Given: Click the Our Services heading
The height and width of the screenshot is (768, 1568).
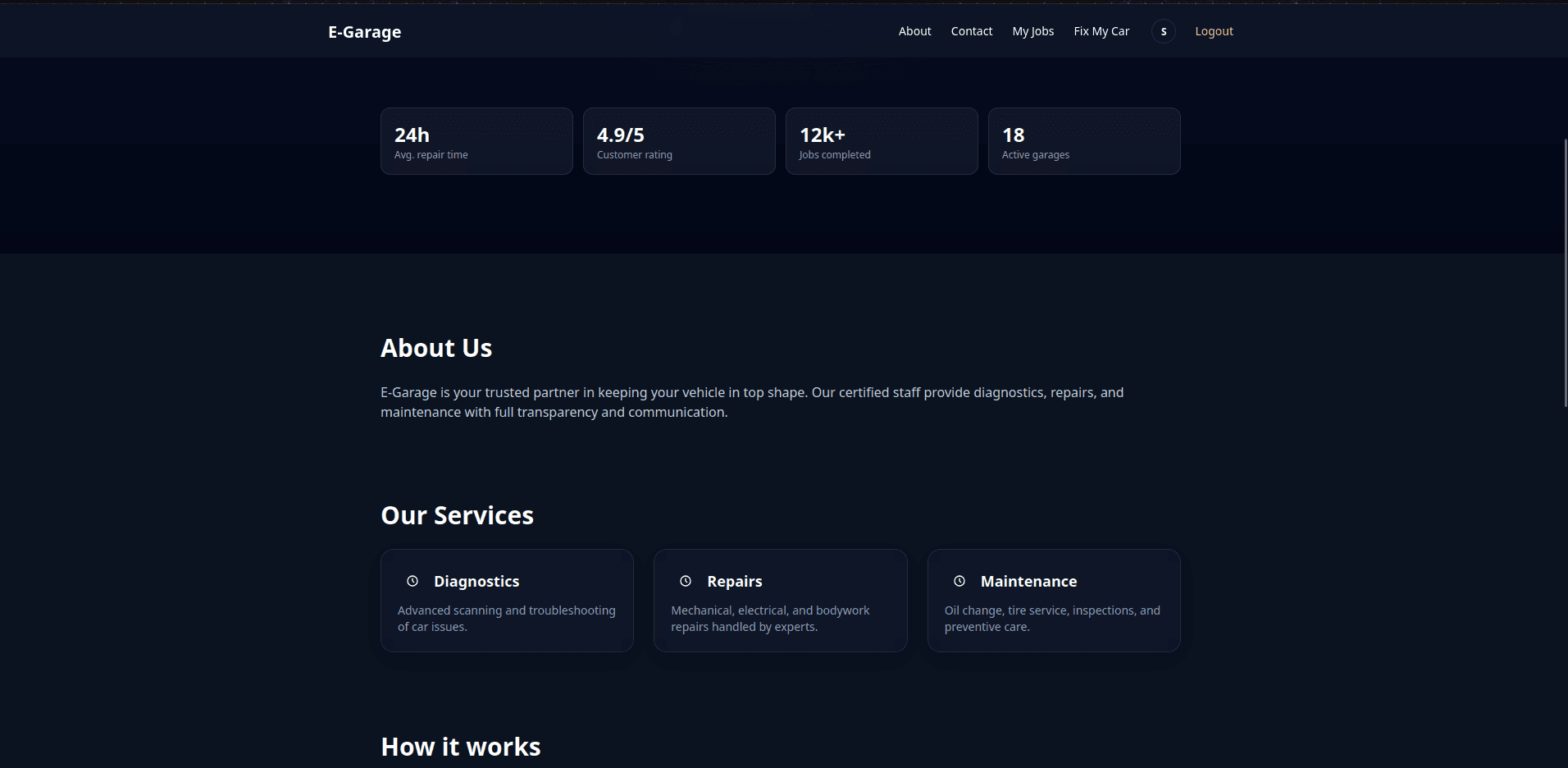Looking at the screenshot, I should tap(457, 515).
